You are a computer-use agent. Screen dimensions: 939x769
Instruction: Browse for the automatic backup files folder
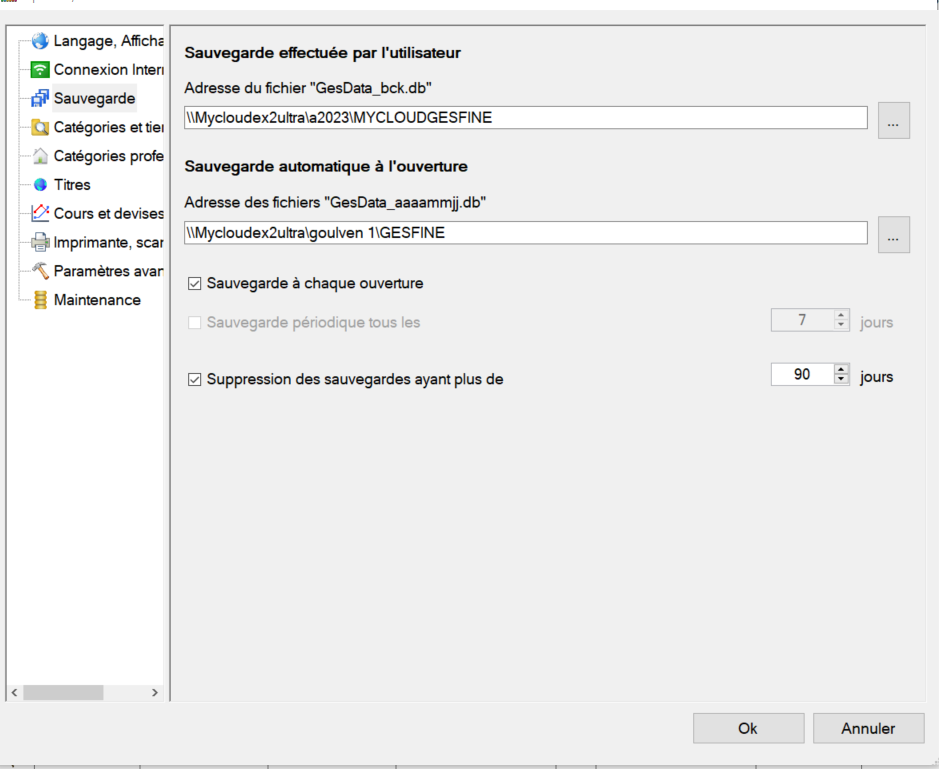coord(894,235)
